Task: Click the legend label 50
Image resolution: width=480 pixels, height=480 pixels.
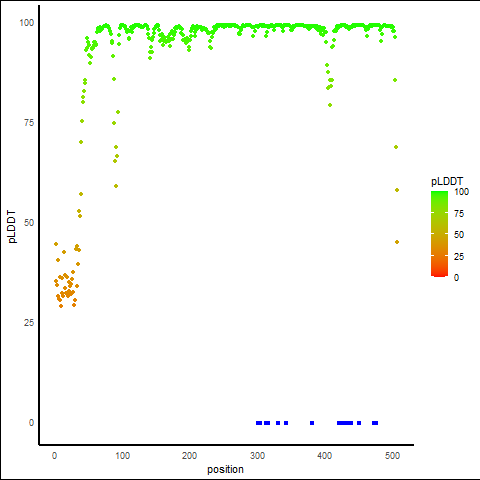Action: (x=459, y=235)
